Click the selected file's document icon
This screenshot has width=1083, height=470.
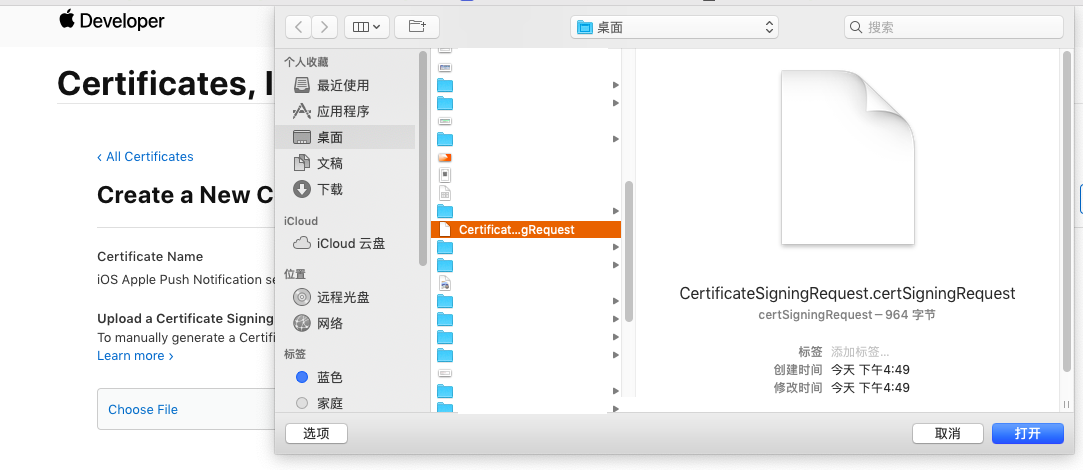pyautogui.click(x=445, y=229)
